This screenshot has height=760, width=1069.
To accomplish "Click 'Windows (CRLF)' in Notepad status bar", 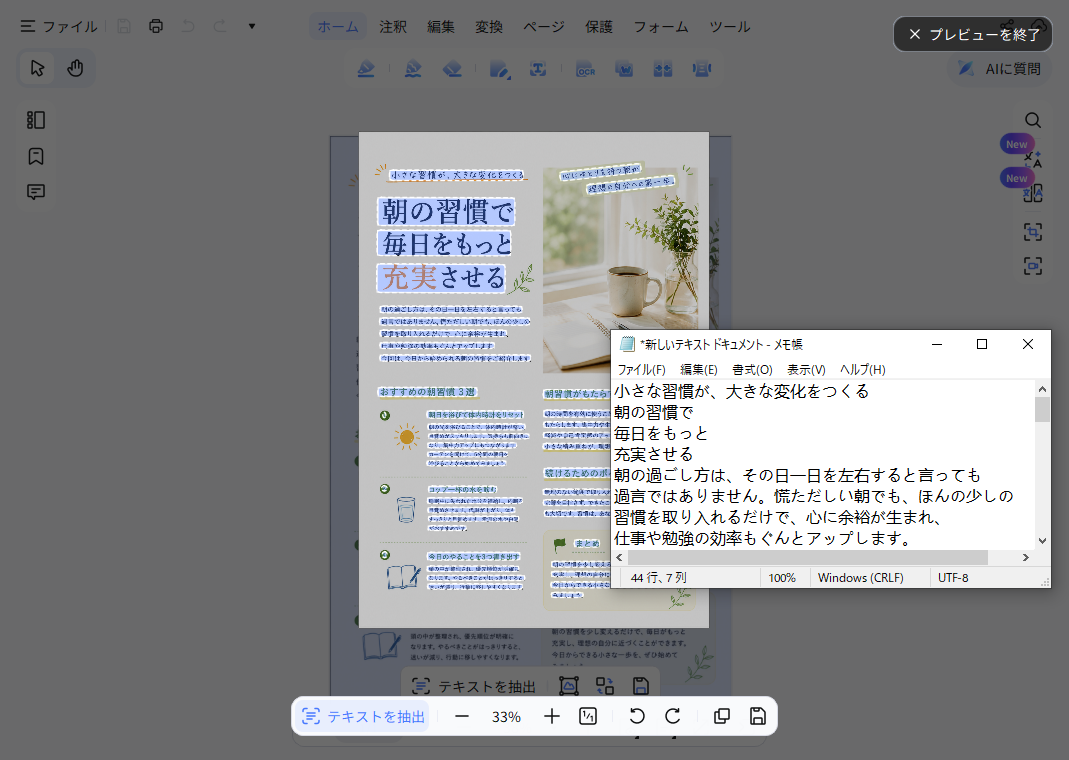I will [860, 578].
